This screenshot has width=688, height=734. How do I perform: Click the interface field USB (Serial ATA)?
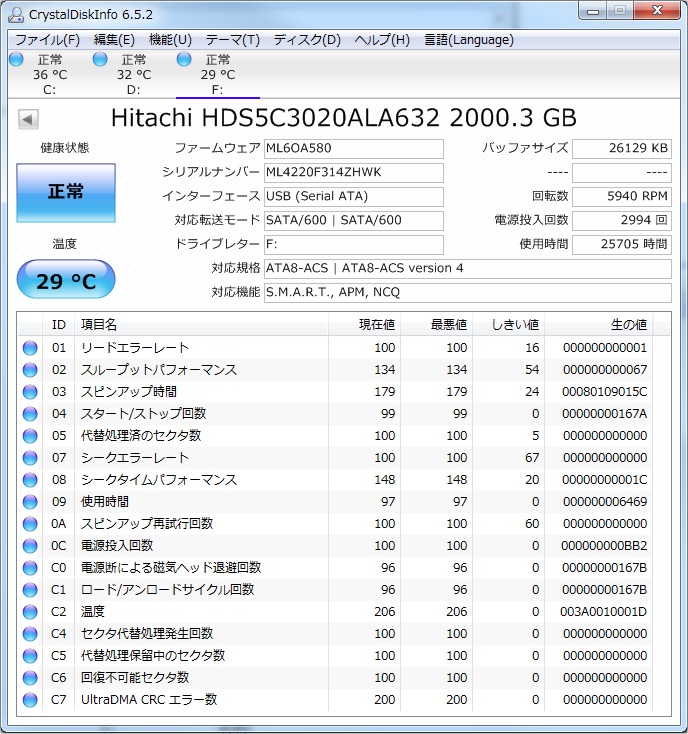click(x=353, y=197)
